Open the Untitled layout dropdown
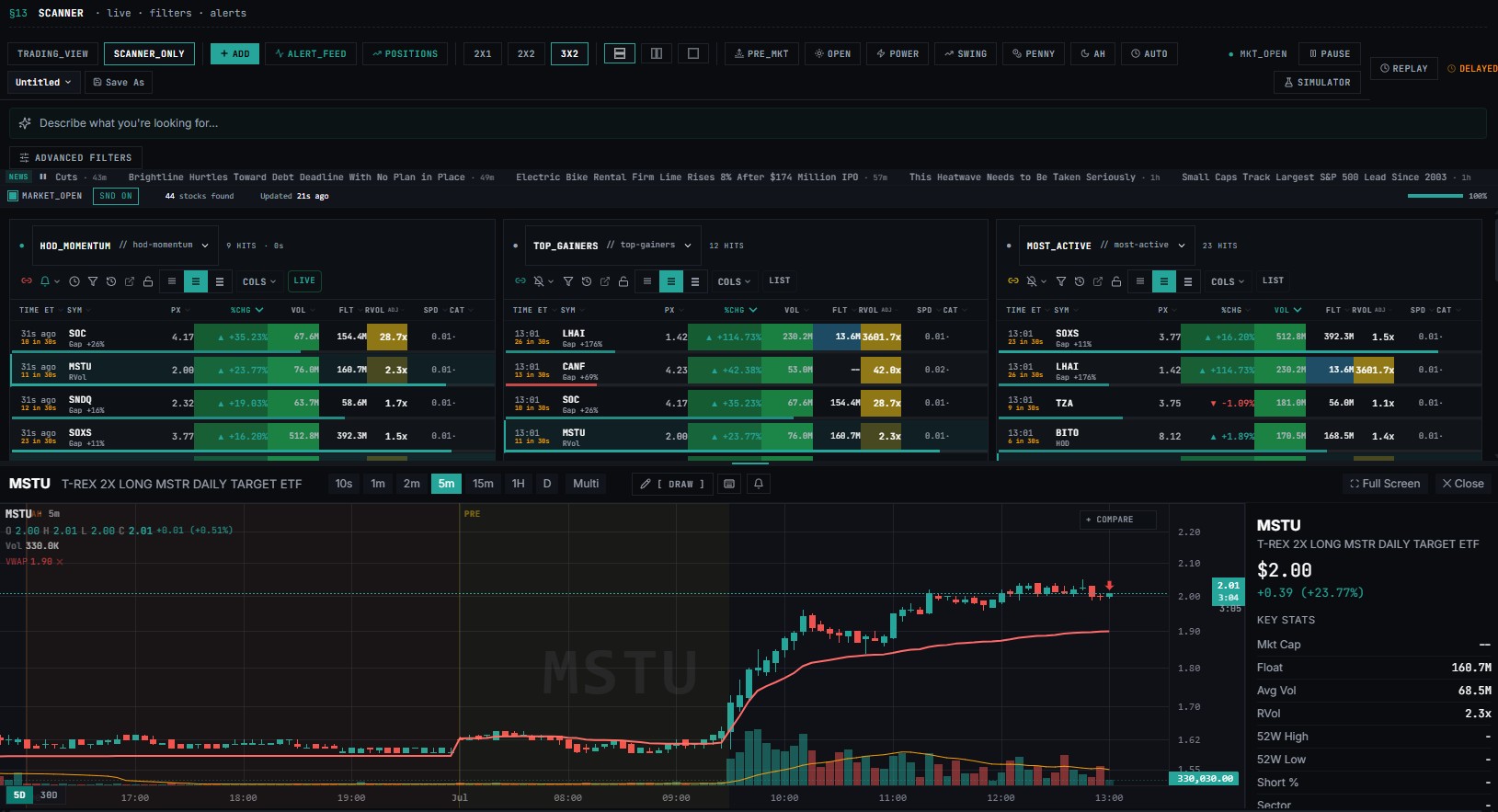 click(x=43, y=82)
